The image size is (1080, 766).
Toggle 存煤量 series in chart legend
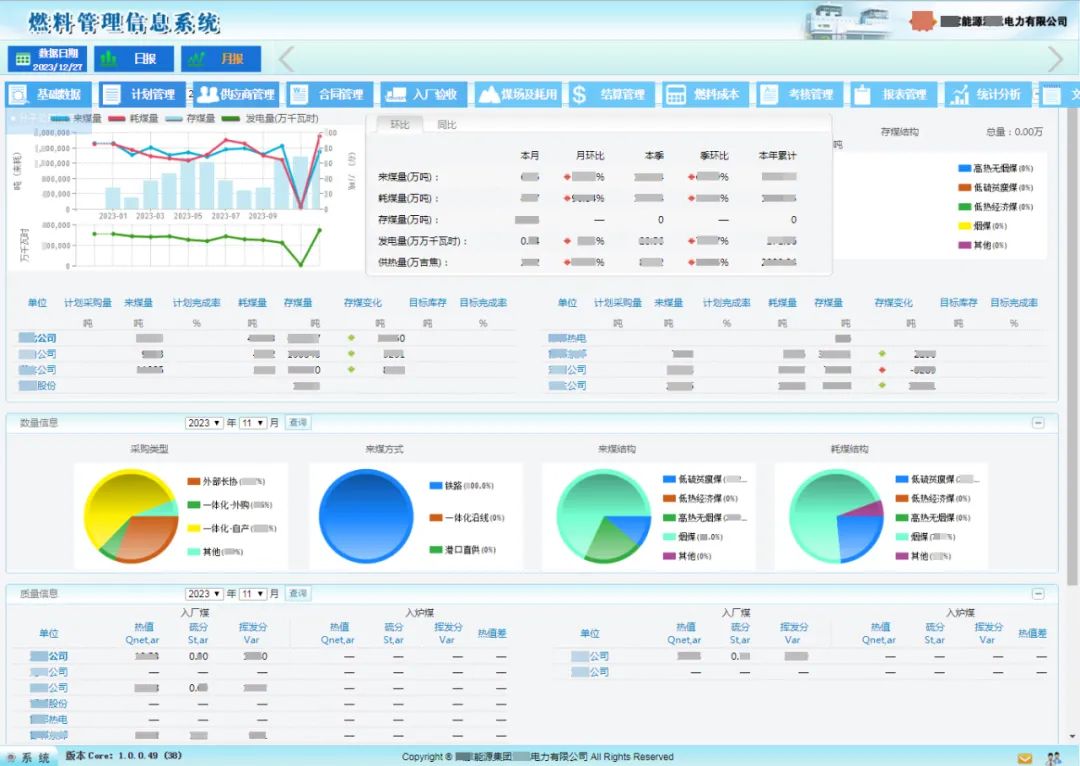tap(189, 118)
